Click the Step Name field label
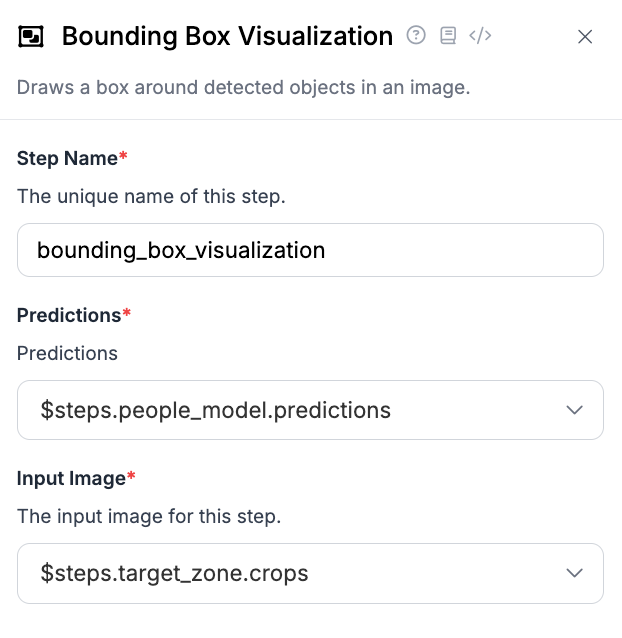 (x=67, y=158)
